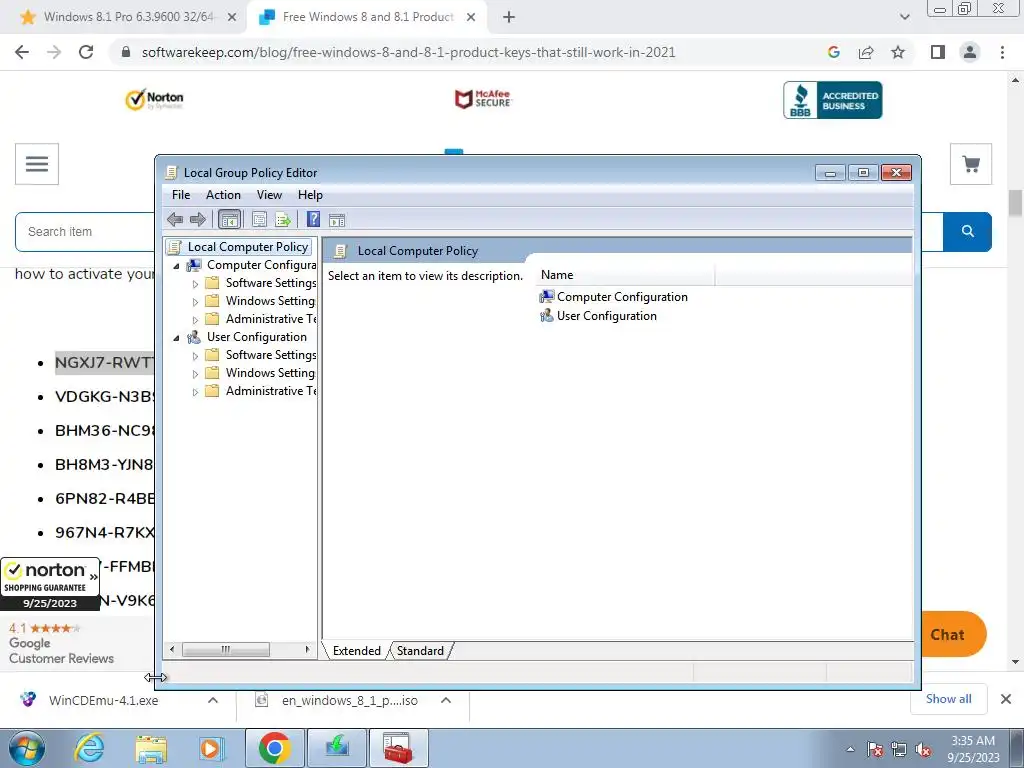Image resolution: width=1024 pixels, height=768 pixels.
Task: Click Show all downloads link
Action: (x=948, y=699)
